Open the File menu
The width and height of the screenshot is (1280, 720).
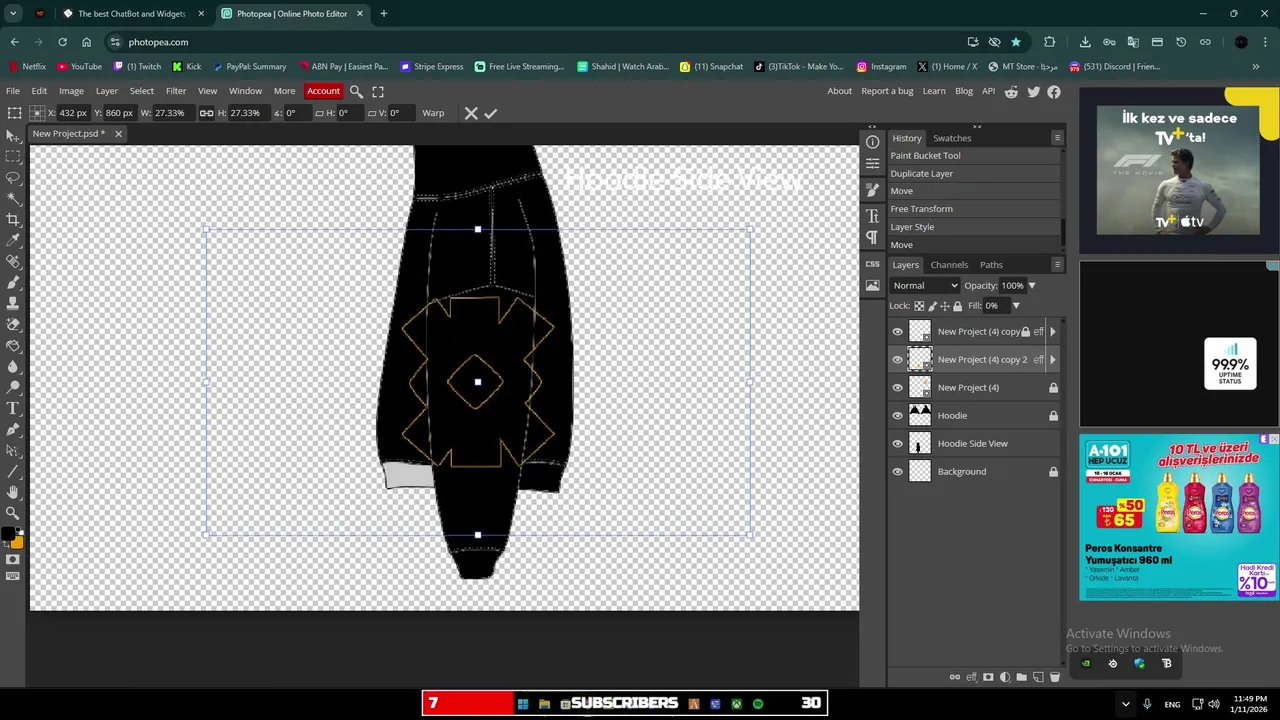pos(13,91)
